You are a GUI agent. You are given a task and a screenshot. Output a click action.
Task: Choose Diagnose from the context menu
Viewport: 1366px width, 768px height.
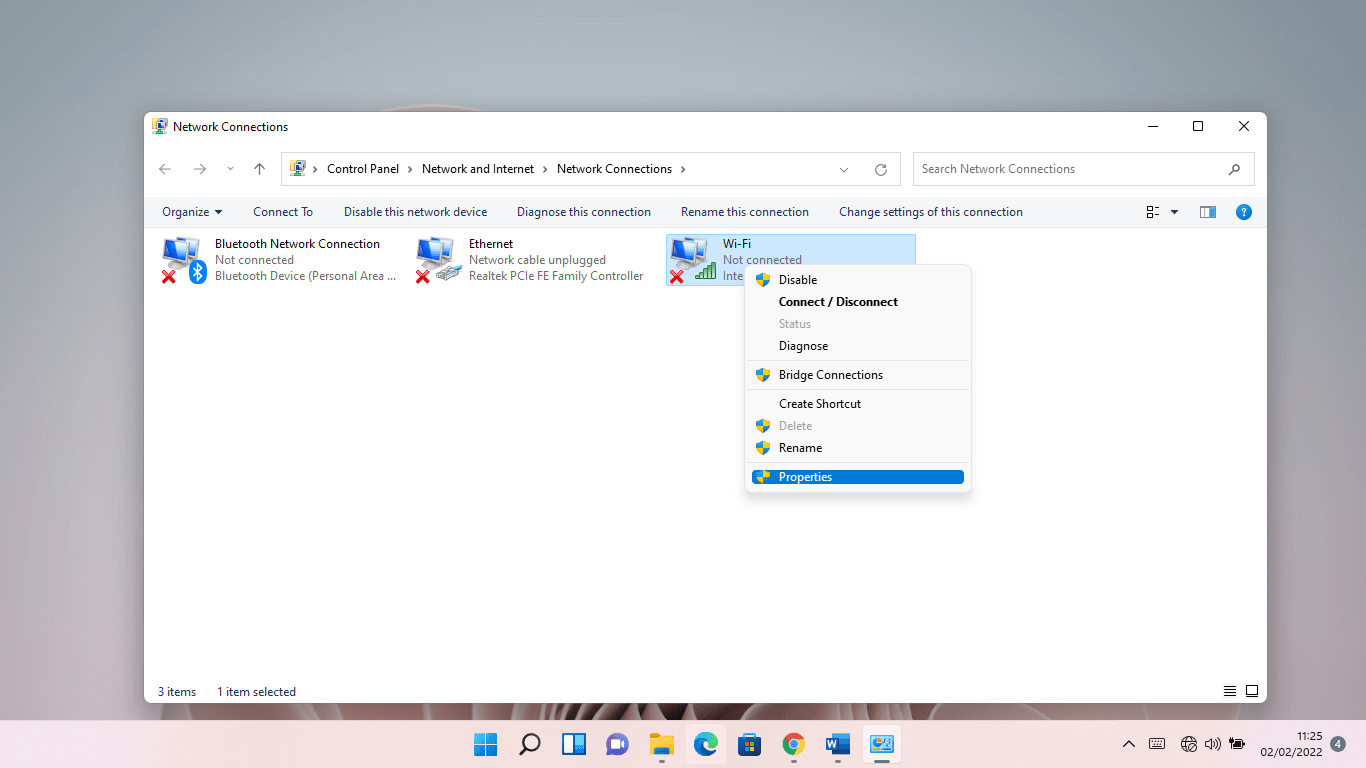[857, 346]
